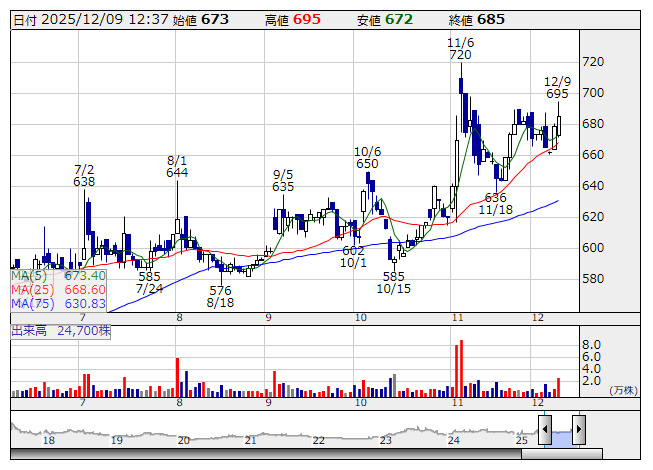Click the tallest red volume bar in November
Viewport: 653px width, 470px height.
pos(463,366)
